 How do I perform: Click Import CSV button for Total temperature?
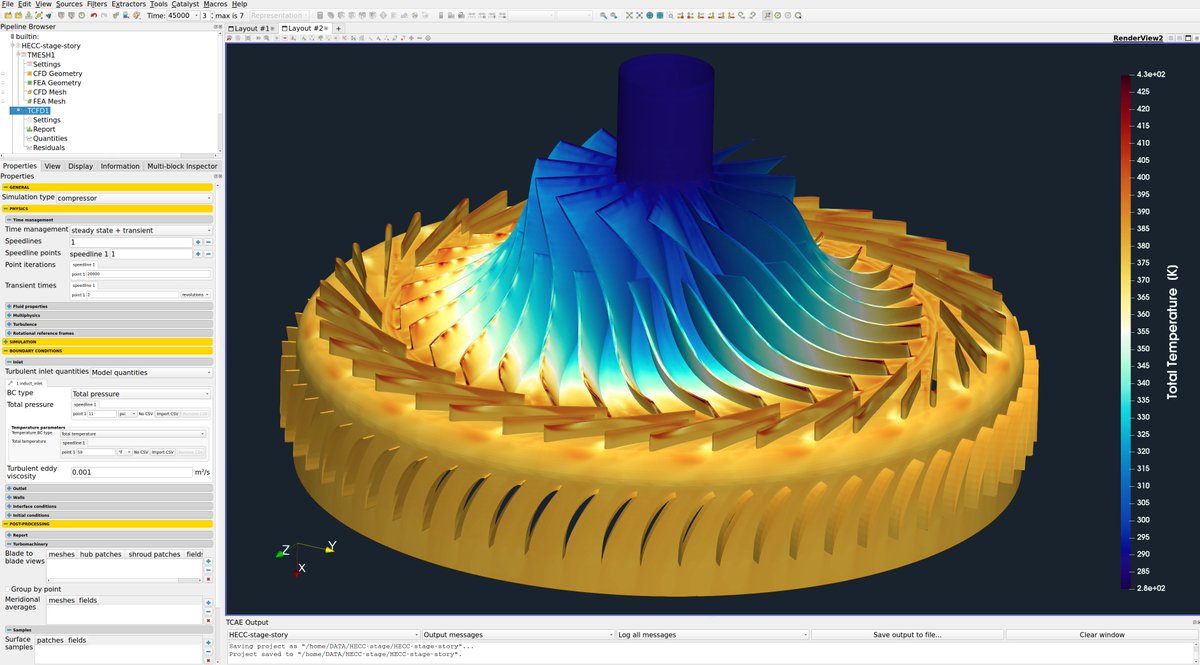point(163,452)
